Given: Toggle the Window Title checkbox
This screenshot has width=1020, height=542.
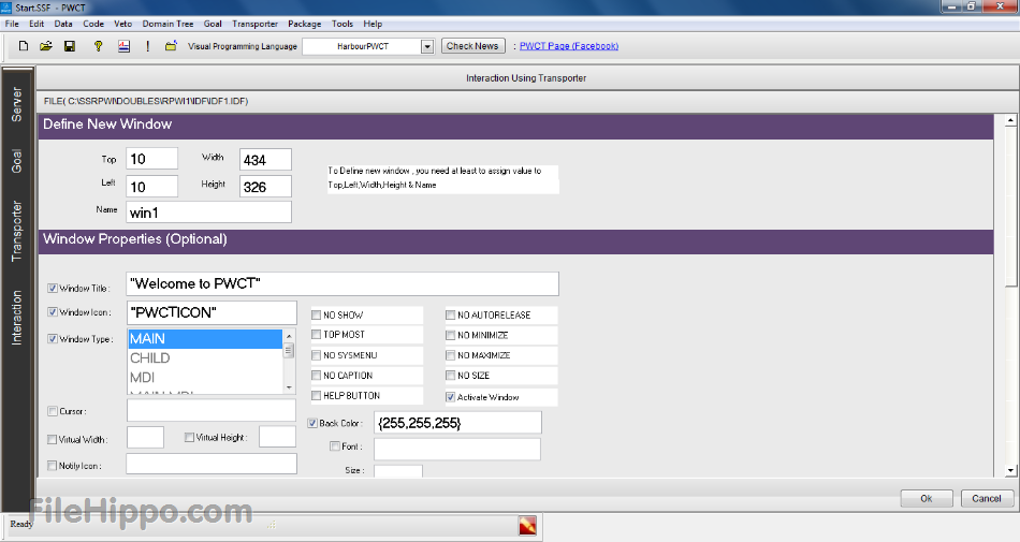Looking at the screenshot, I should pyautogui.click(x=52, y=288).
